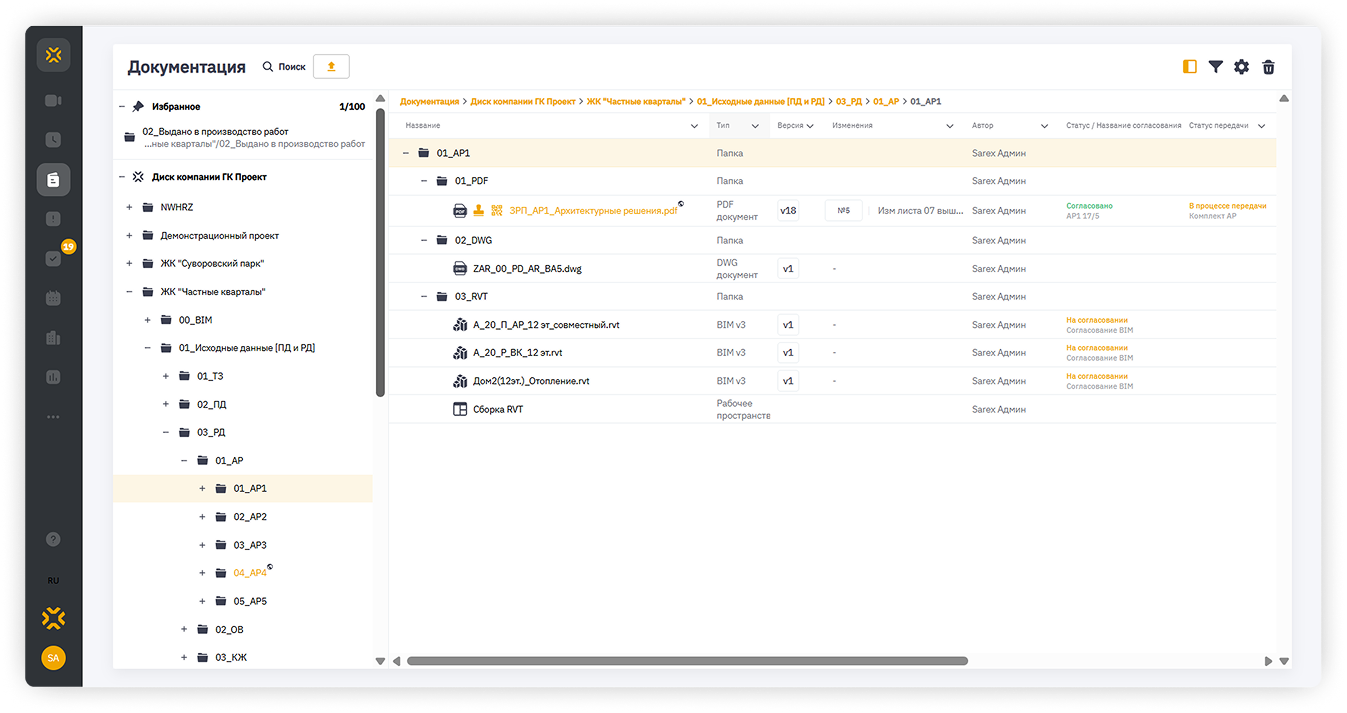This screenshot has width=1347, height=713.
Task: Select the 02_AP2 folder in the tree
Action: pos(250,517)
